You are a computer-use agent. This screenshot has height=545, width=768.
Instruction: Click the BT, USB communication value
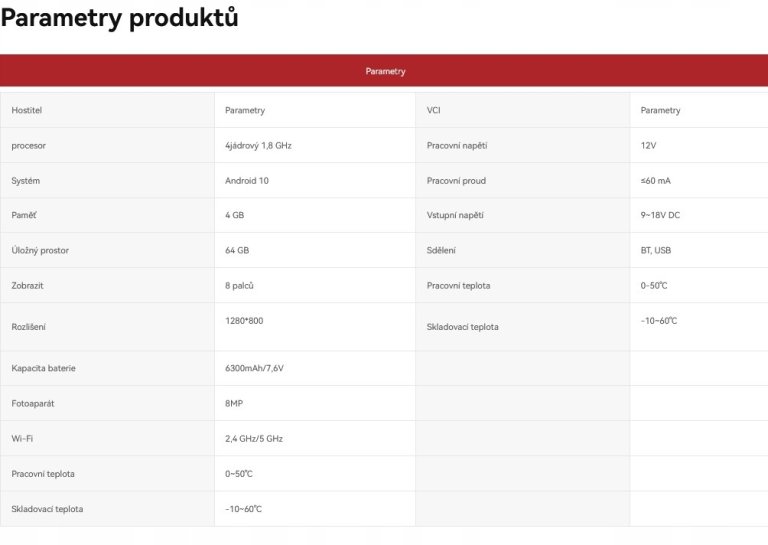tap(655, 250)
